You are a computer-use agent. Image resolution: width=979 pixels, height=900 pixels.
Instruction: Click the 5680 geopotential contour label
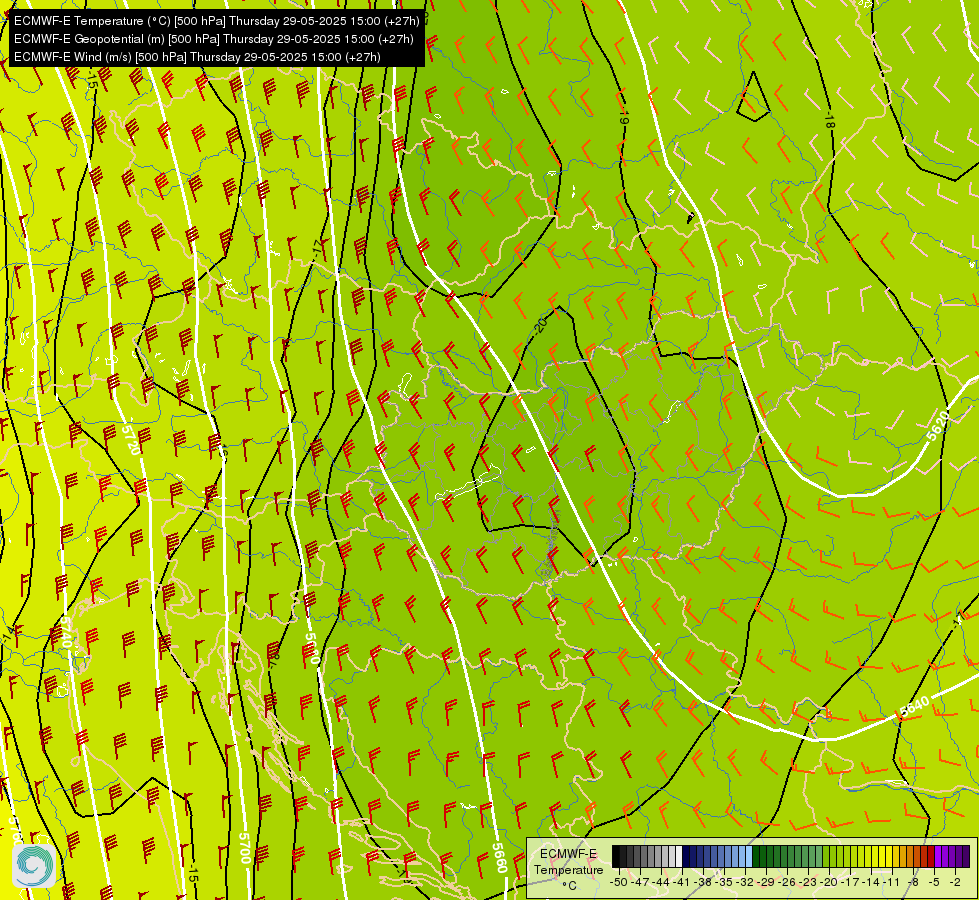(312, 650)
